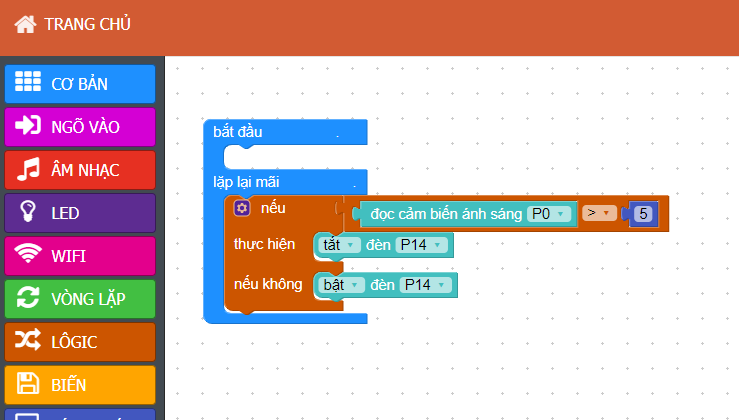The width and height of the screenshot is (739, 420).
Task: Click the grid icon in CƠ BẢN
Action: (28, 82)
